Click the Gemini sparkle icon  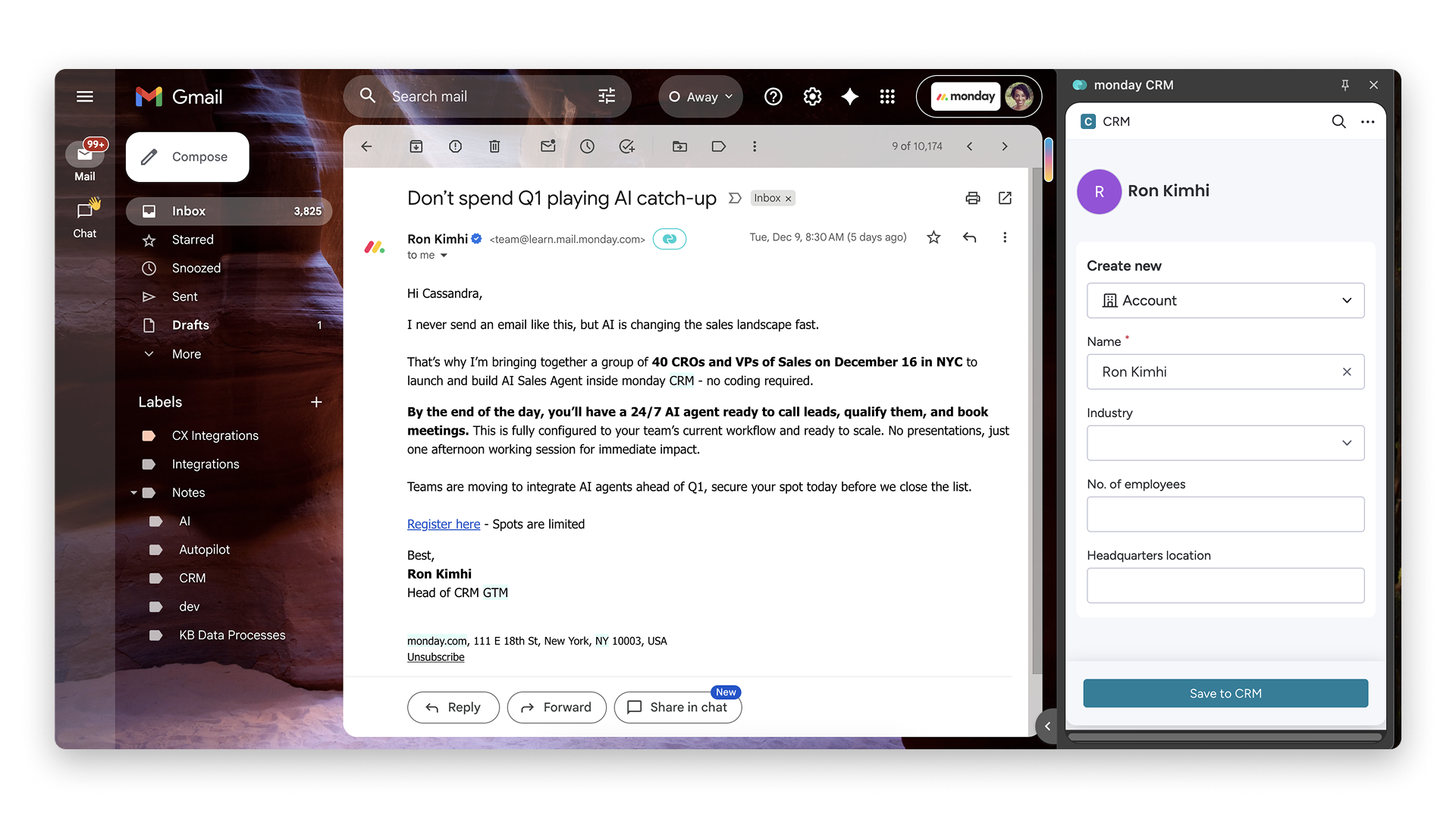coord(850,96)
